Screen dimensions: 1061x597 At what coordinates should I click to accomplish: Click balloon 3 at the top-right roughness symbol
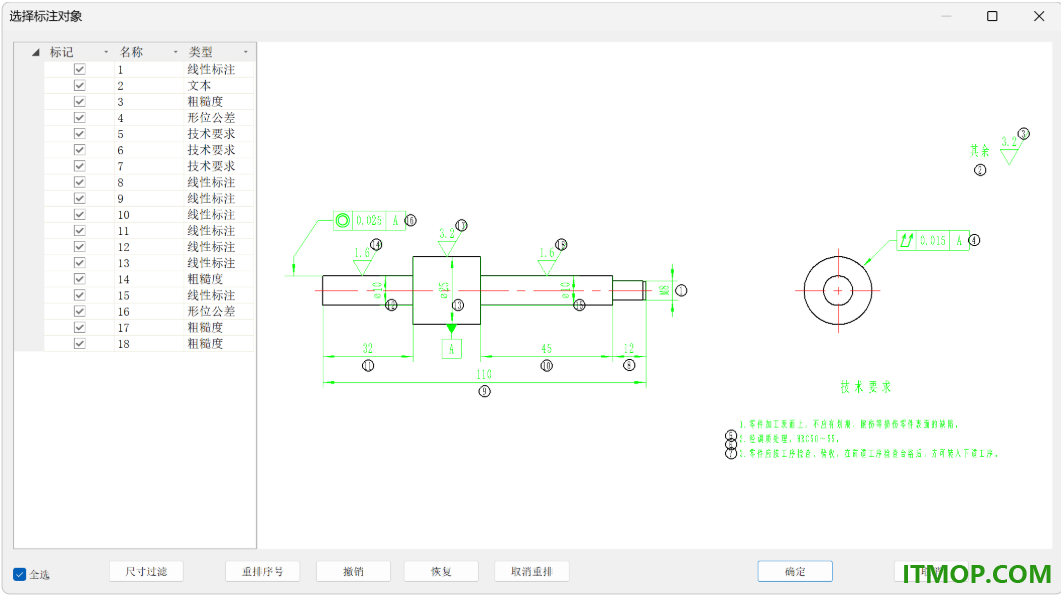[x=1024, y=133]
